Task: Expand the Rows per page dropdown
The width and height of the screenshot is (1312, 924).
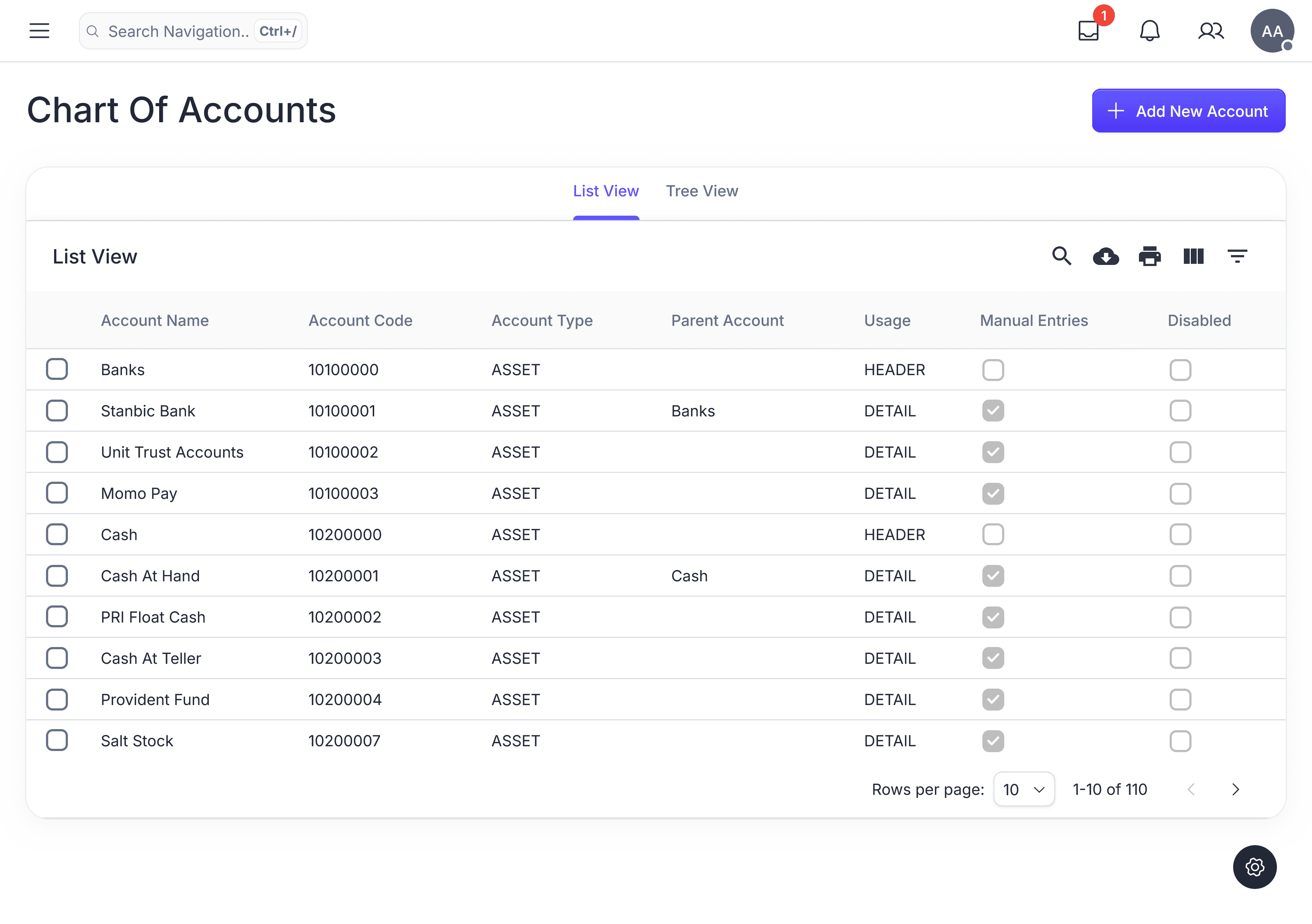Action: coord(1024,790)
